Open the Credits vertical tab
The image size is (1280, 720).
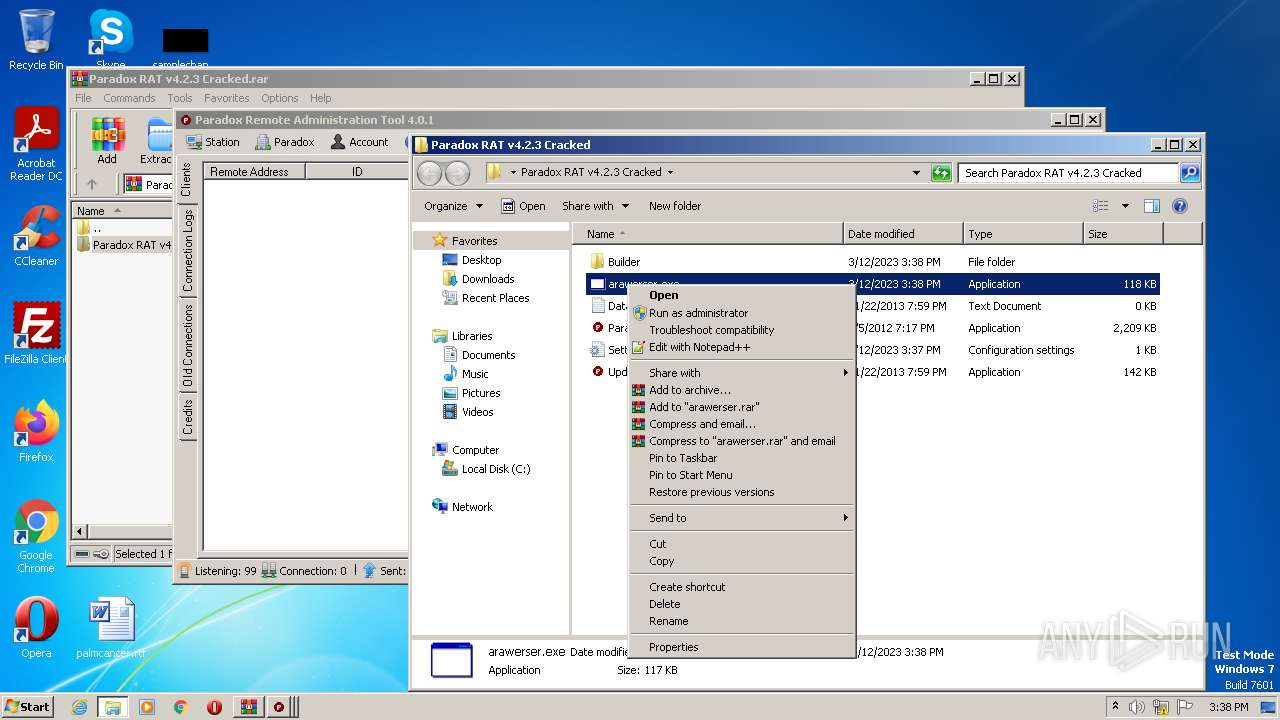coord(188,417)
